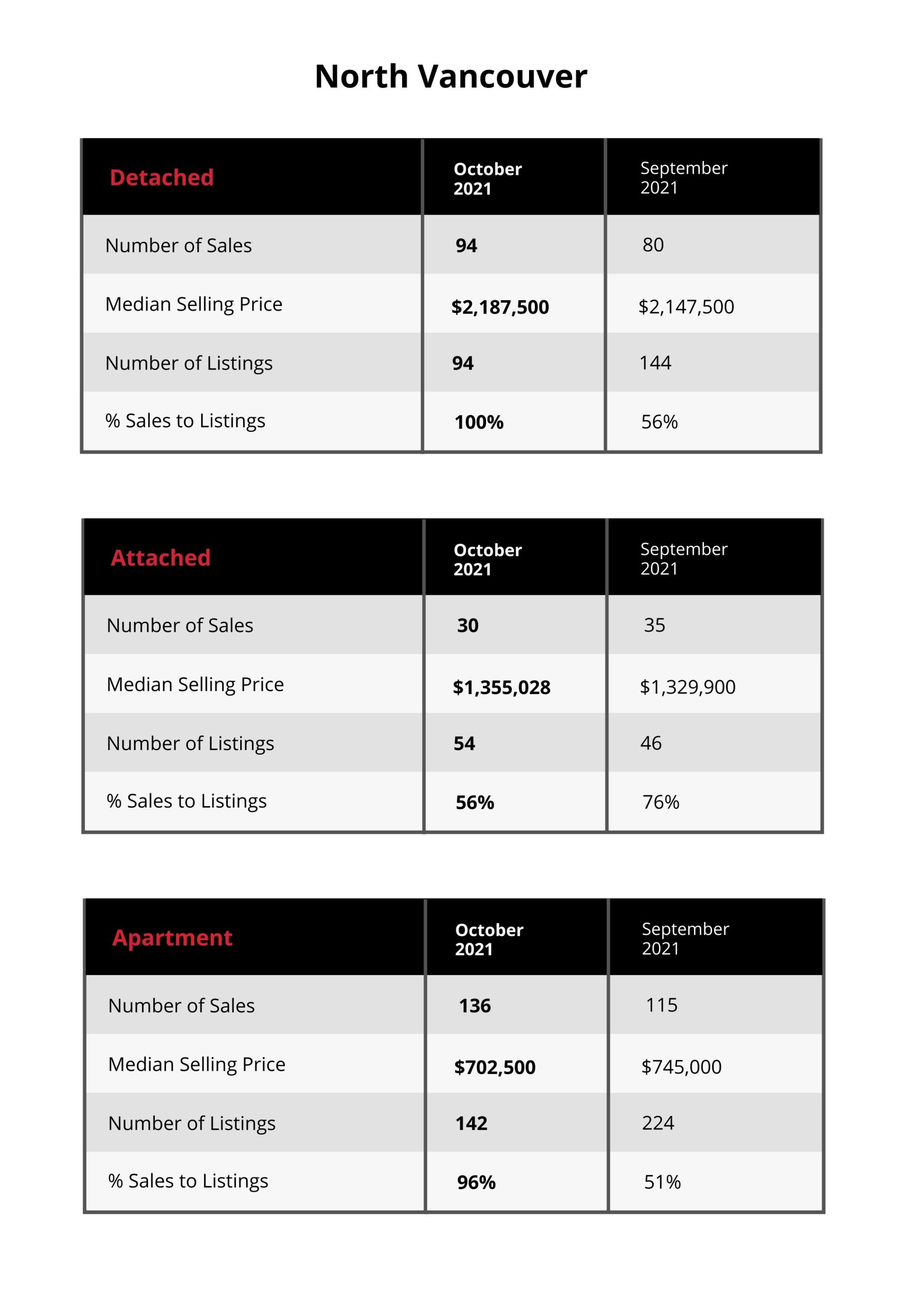Select the Apartment median price $702,500

click(495, 1067)
